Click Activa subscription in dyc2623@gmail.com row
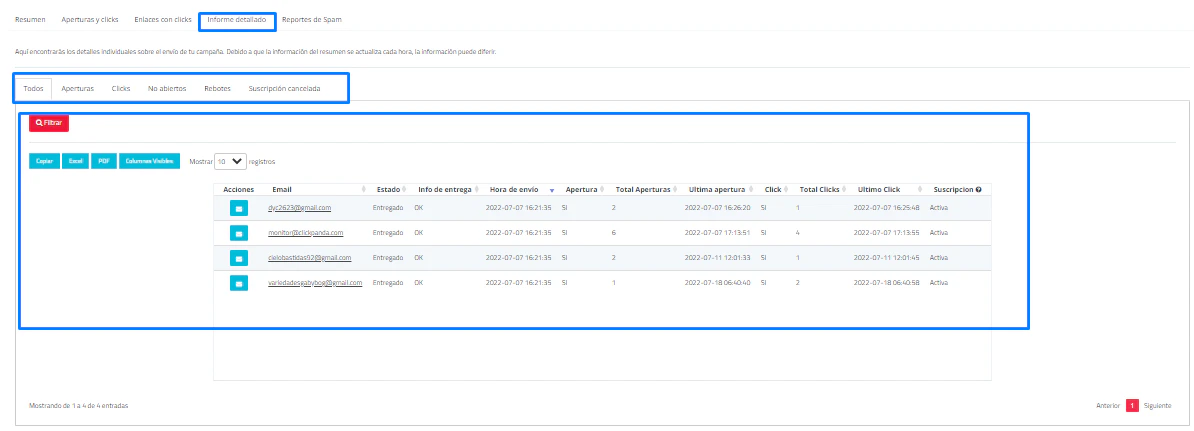The width and height of the screenshot is (1194, 431). (938, 208)
